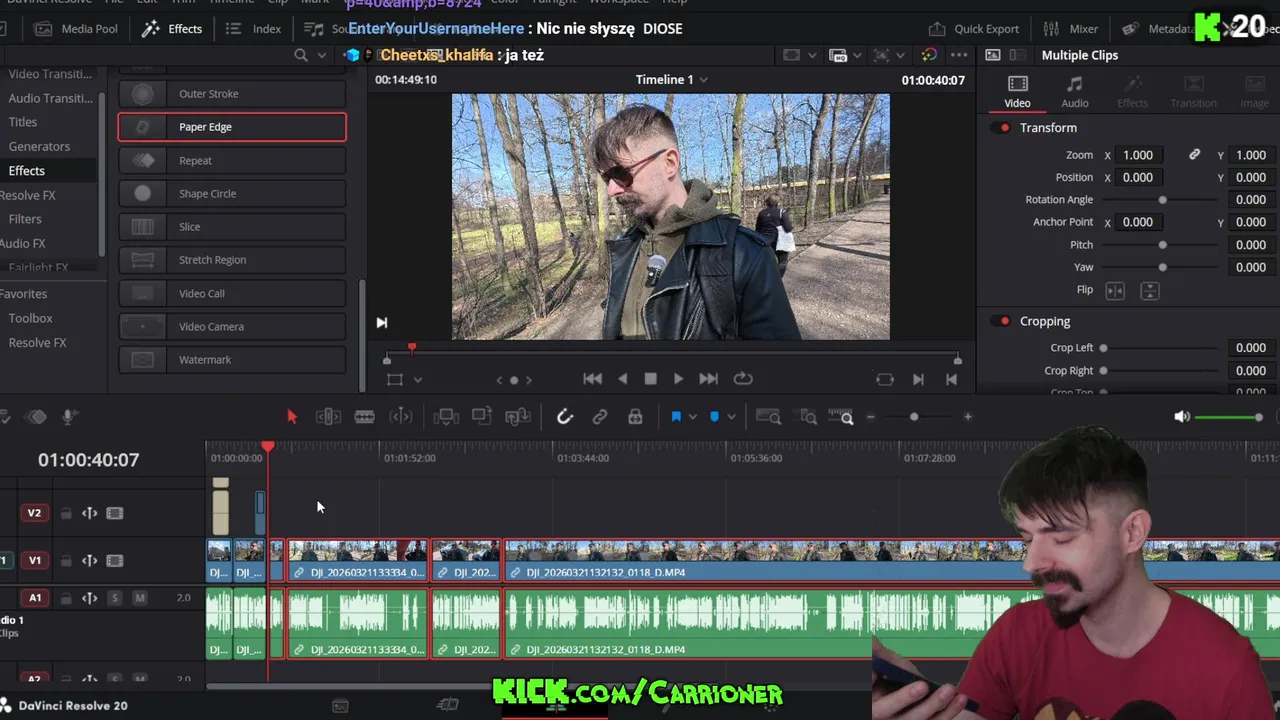Toggle V2 track lock icon
Viewport: 1280px width, 720px height.
click(x=66, y=513)
